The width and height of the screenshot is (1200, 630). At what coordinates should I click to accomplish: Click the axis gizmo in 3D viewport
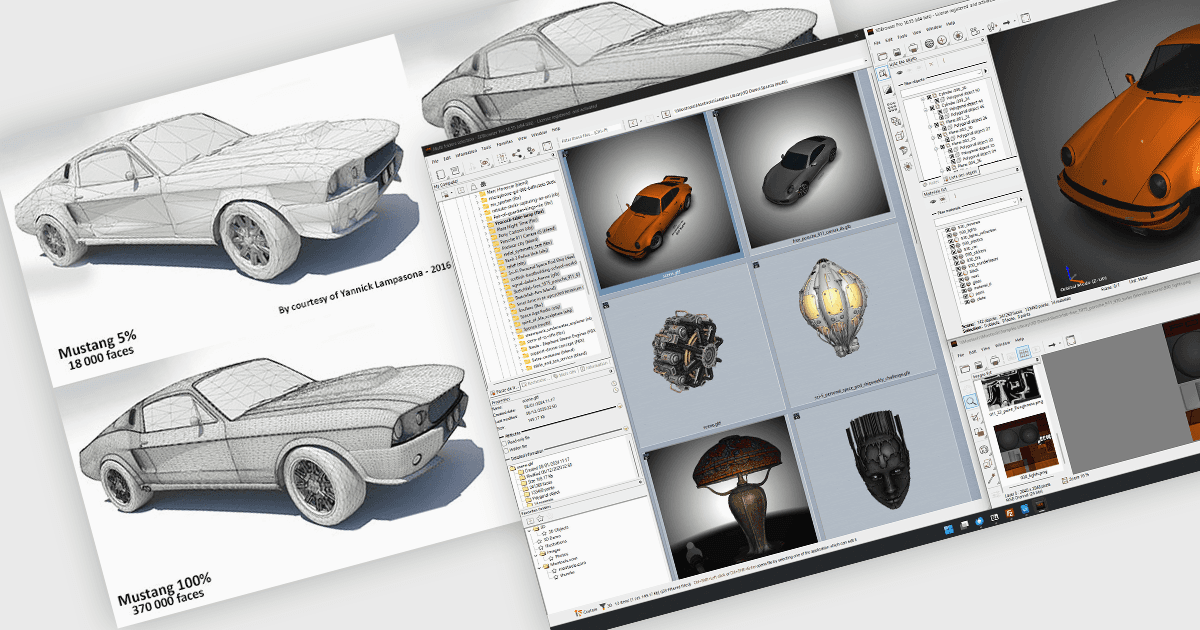tap(1074, 275)
